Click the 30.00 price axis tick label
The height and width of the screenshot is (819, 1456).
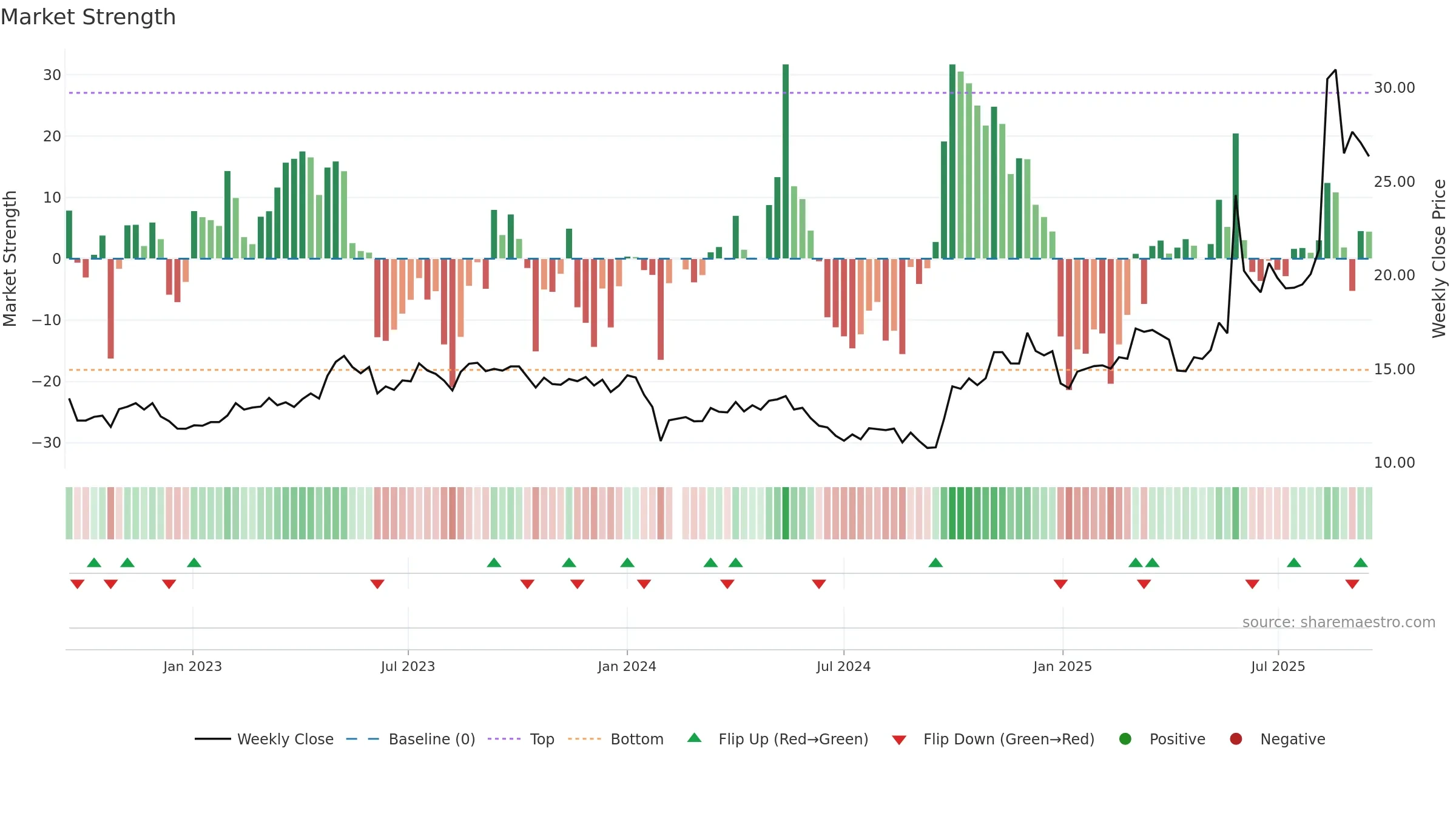click(1394, 88)
